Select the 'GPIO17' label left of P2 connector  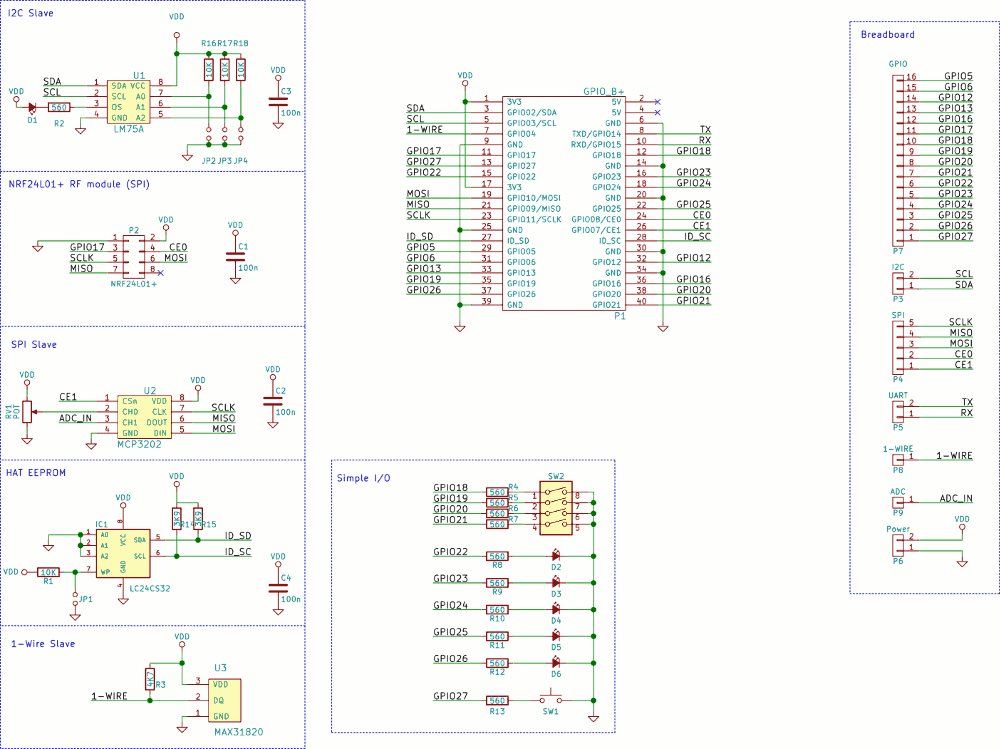87,247
